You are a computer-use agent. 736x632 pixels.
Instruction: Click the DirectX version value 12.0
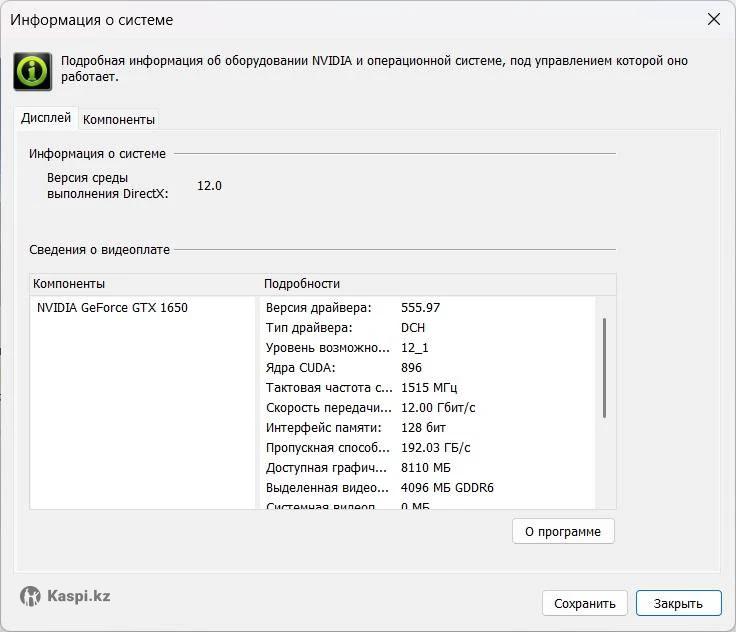(x=209, y=186)
